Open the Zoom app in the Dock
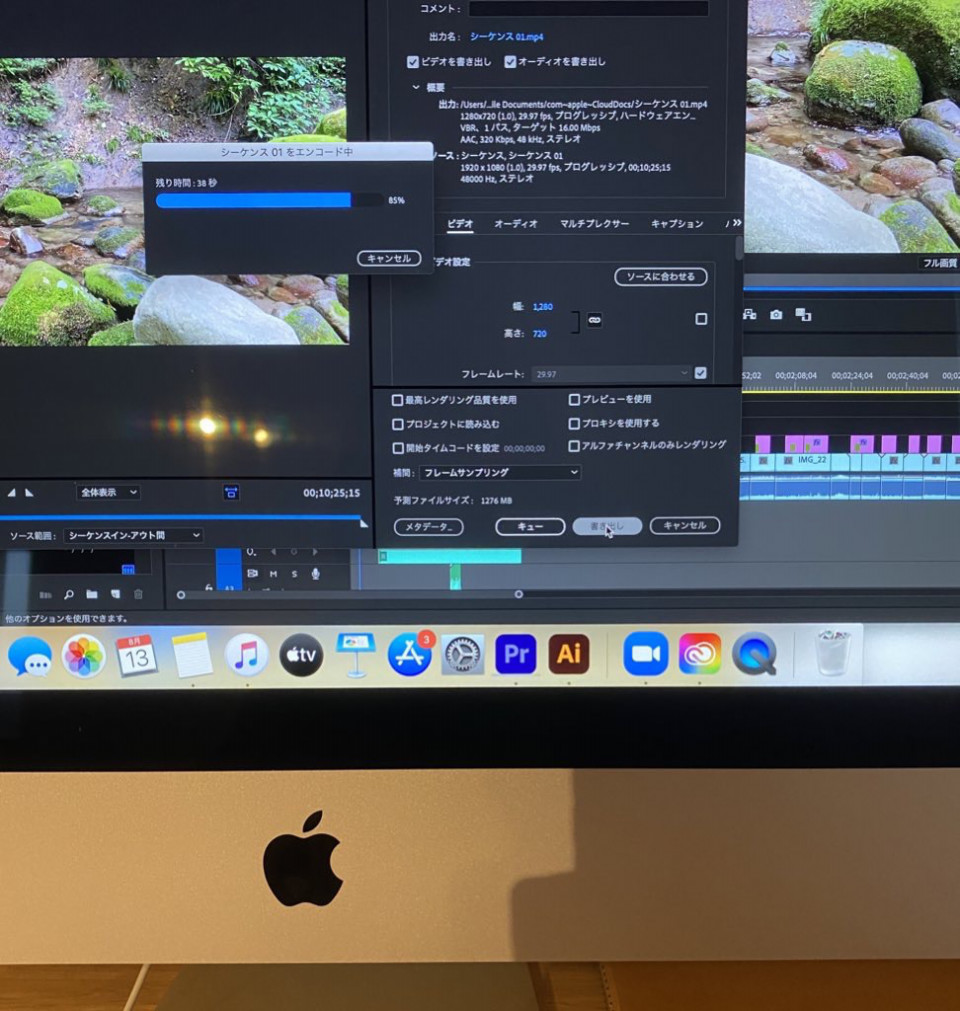Viewport: 960px width, 1011px height. point(645,654)
